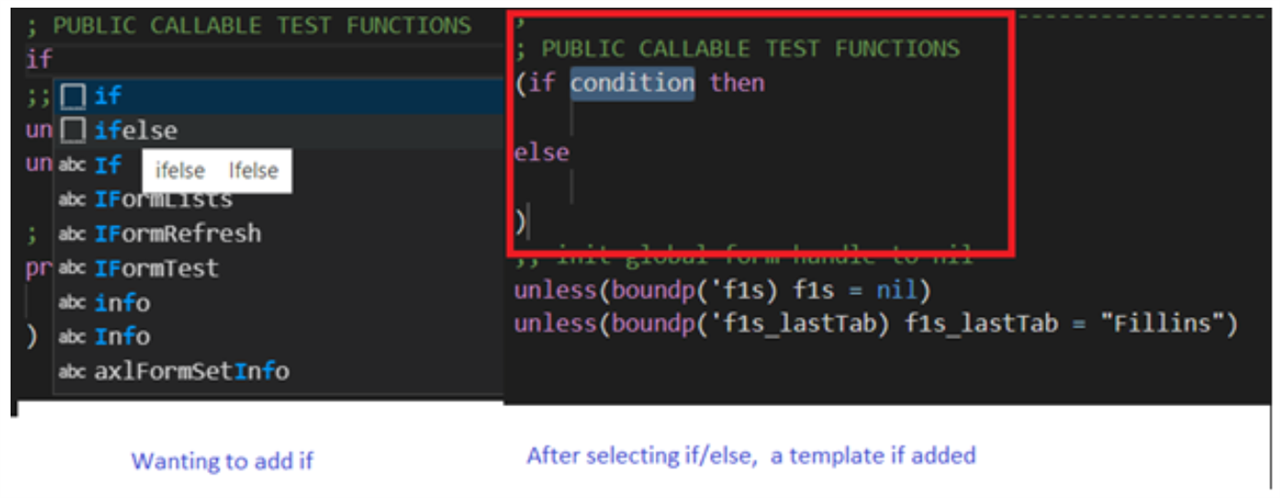Select the snippet icon beside 'if' suggestion
1280x498 pixels.
tap(72, 96)
